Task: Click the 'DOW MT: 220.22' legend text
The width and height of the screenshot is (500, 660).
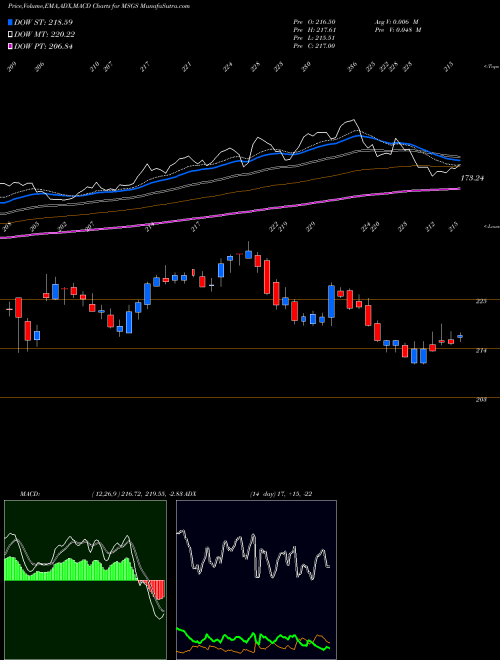Action: (45, 34)
